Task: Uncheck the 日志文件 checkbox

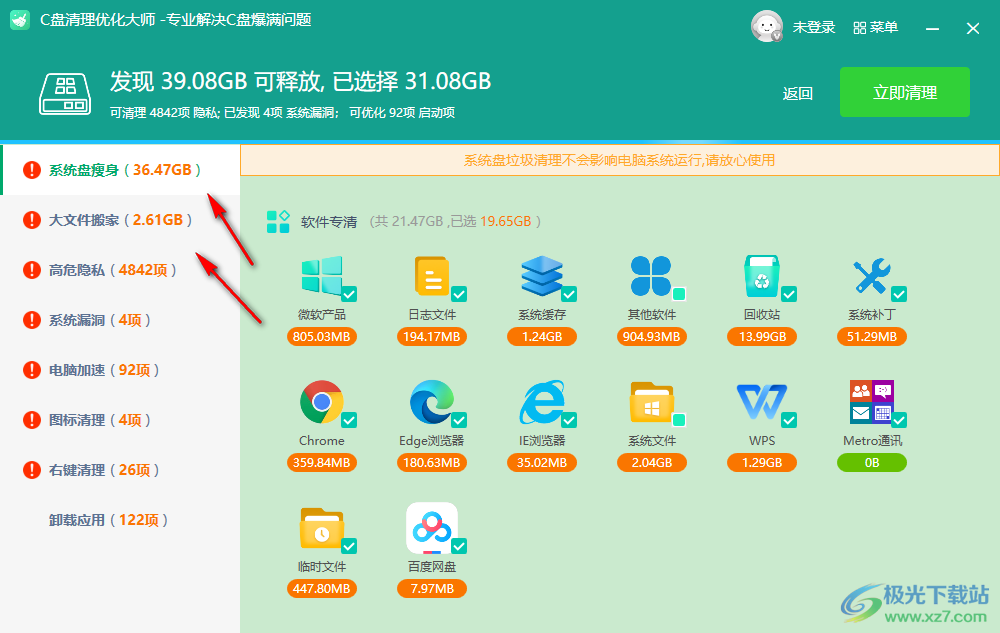Action: [x=459, y=294]
